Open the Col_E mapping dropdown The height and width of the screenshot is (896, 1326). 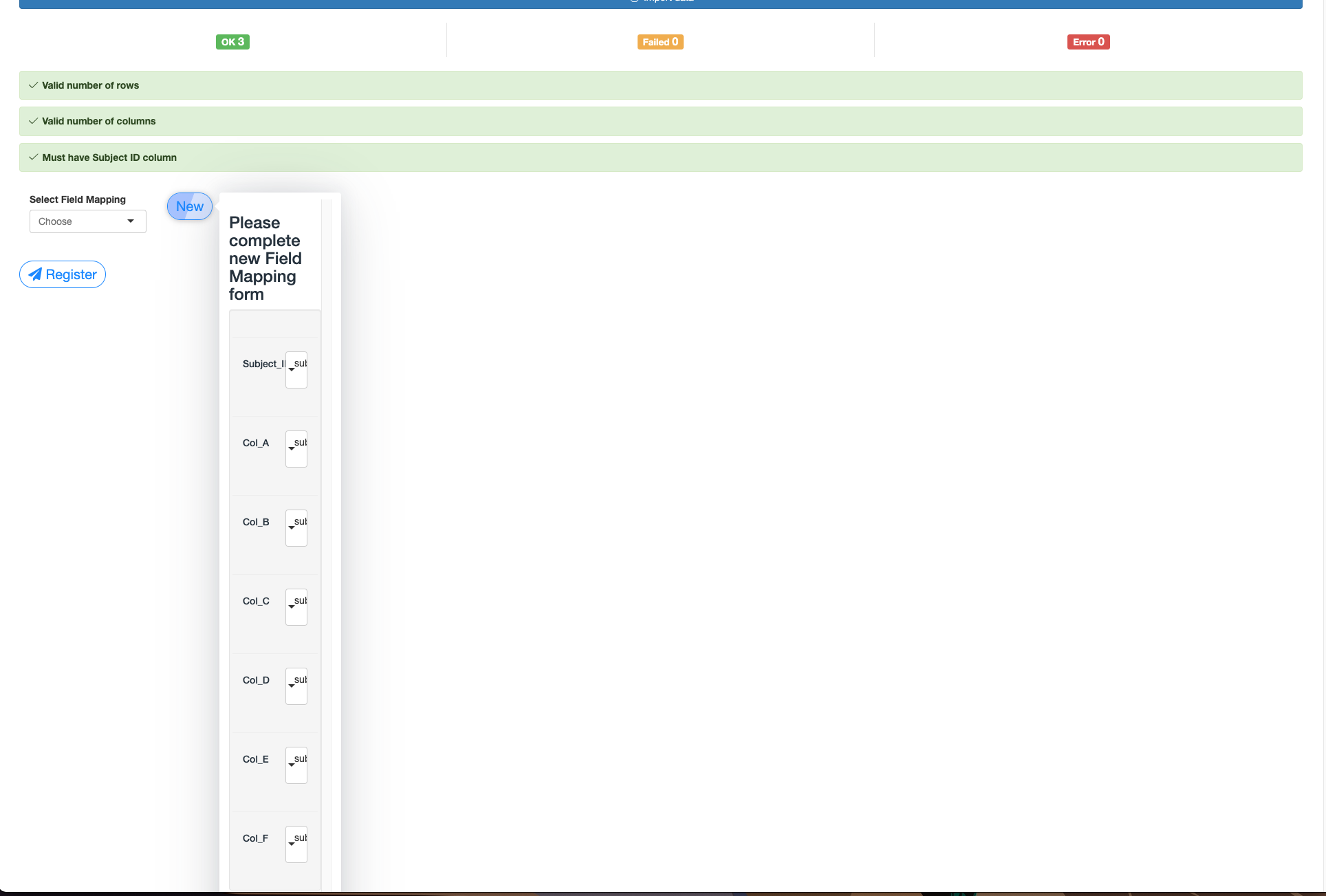[296, 765]
